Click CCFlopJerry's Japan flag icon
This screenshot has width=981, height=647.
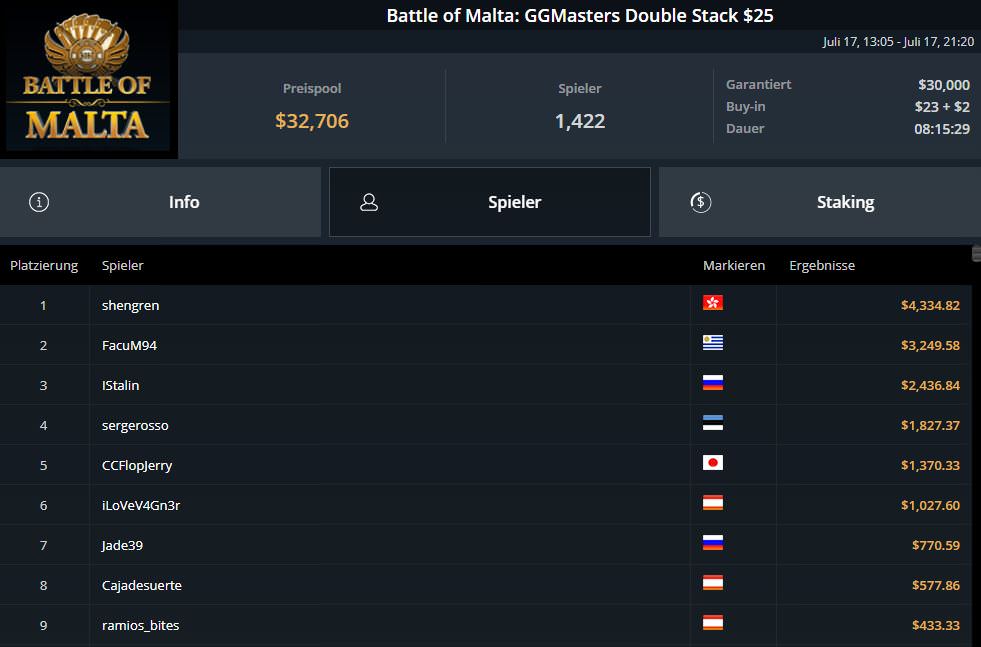pos(713,463)
